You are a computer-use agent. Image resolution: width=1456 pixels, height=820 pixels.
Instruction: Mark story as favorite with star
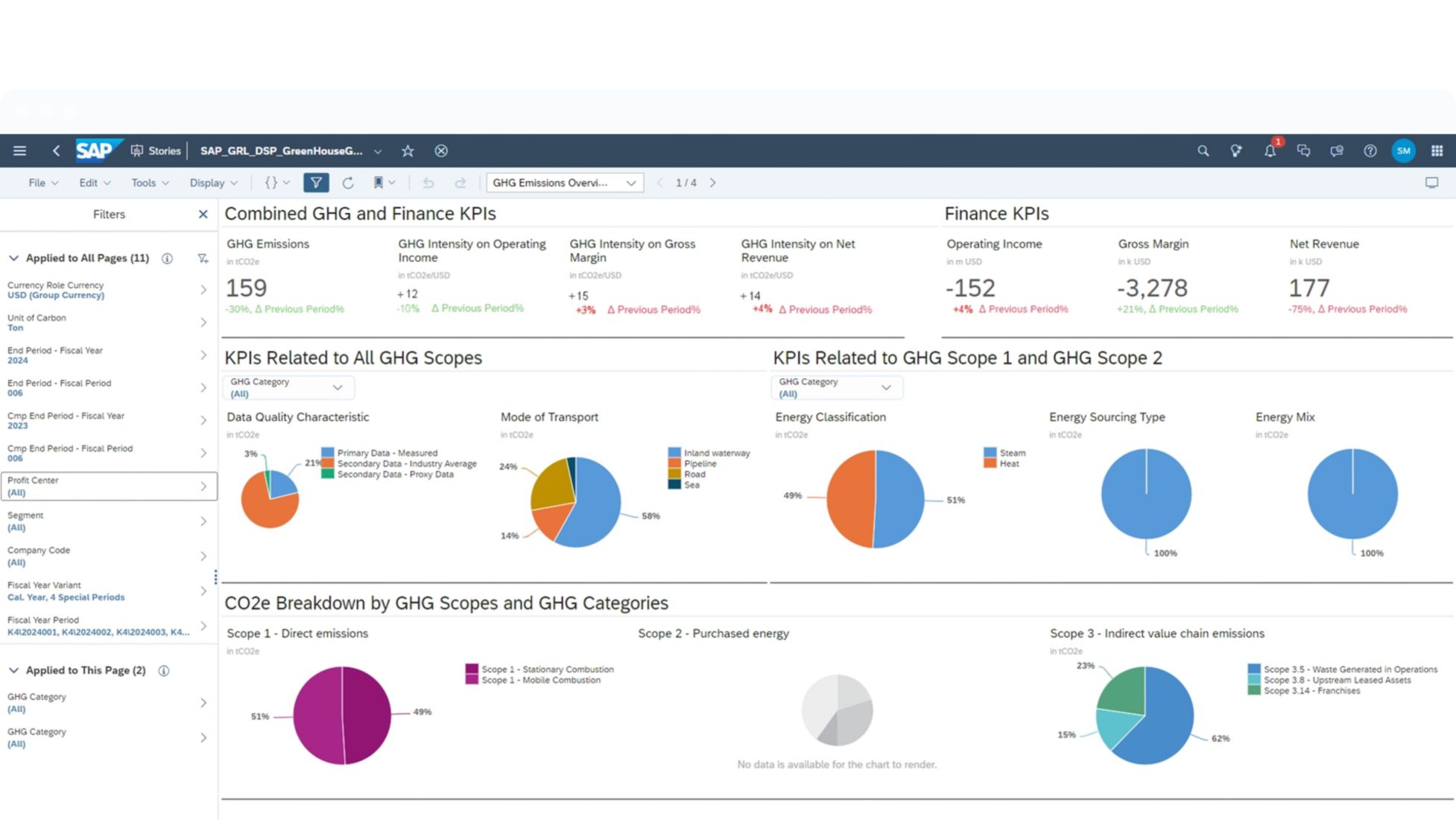[408, 151]
